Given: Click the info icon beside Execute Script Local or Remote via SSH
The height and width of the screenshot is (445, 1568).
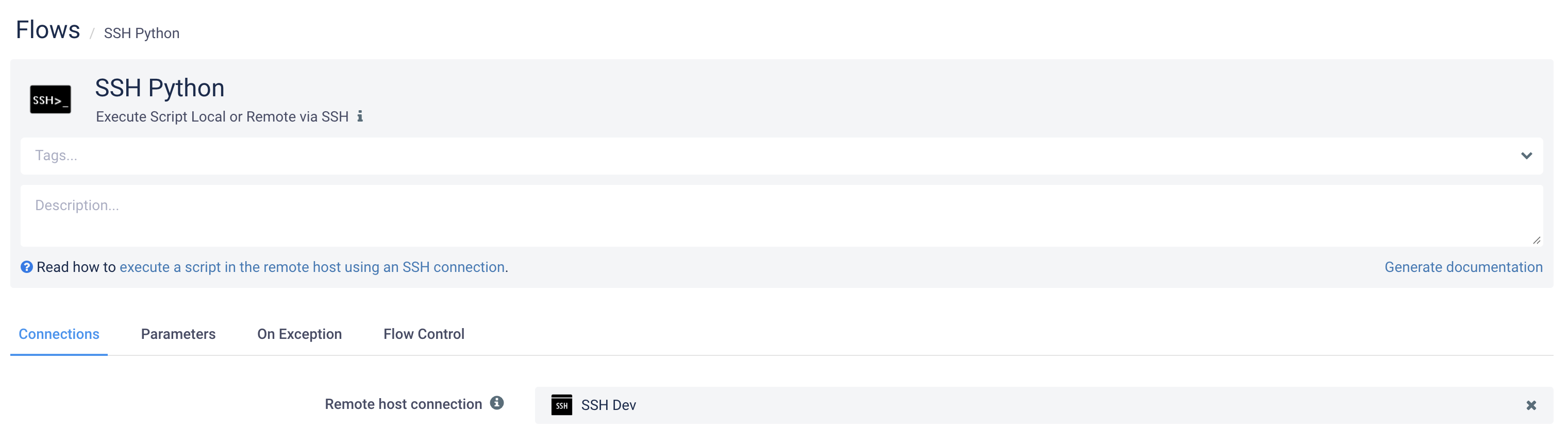Looking at the screenshot, I should 361,116.
